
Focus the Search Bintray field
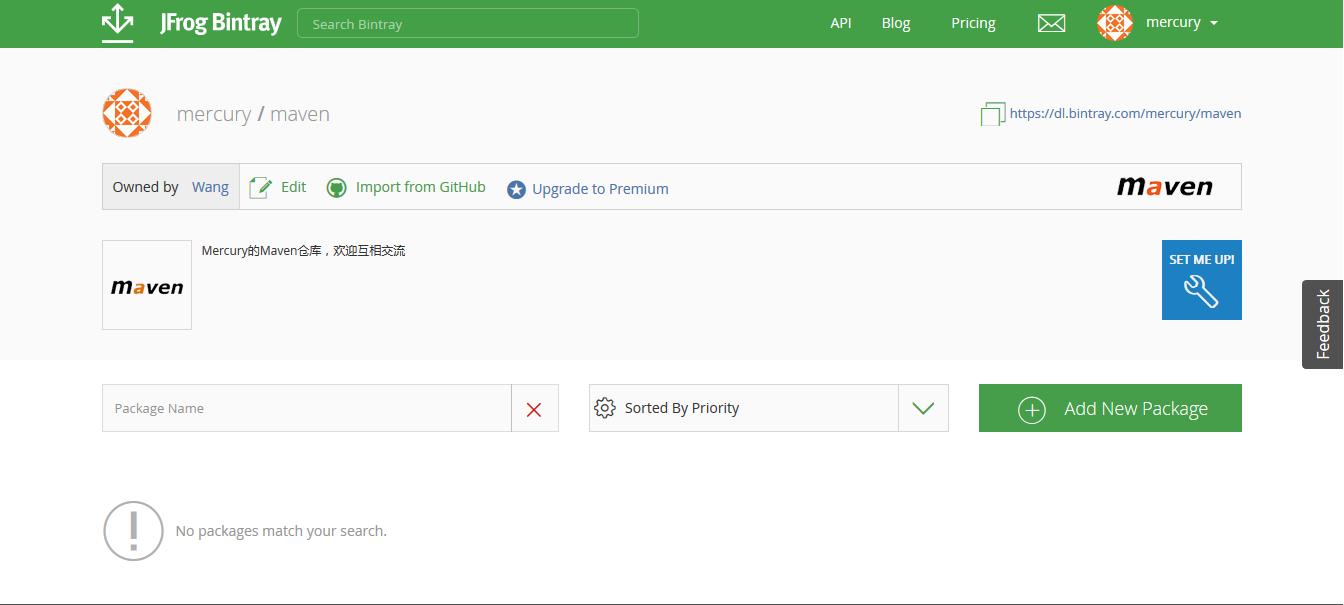(468, 23)
